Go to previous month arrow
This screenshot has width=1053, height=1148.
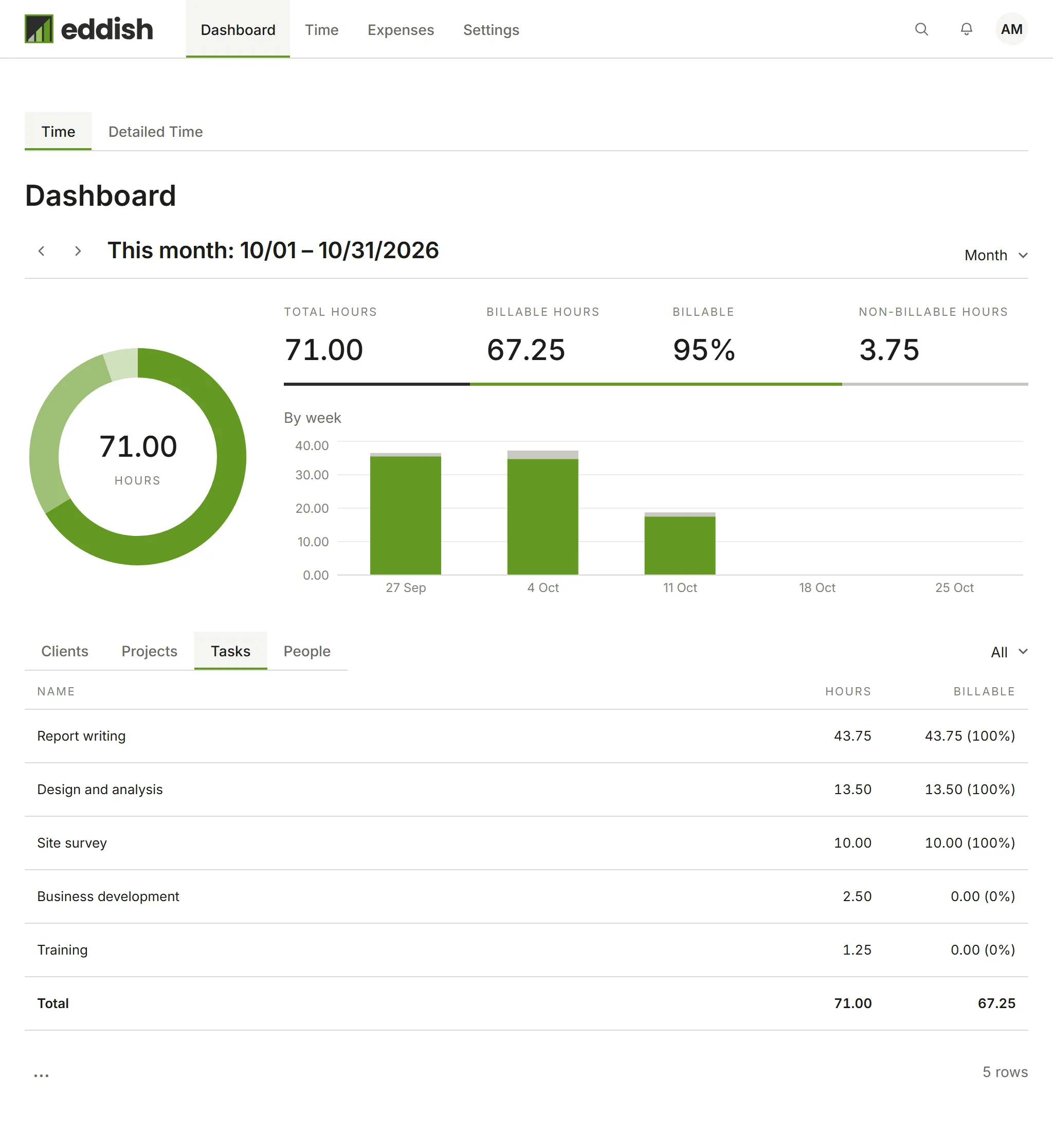pyautogui.click(x=41, y=251)
